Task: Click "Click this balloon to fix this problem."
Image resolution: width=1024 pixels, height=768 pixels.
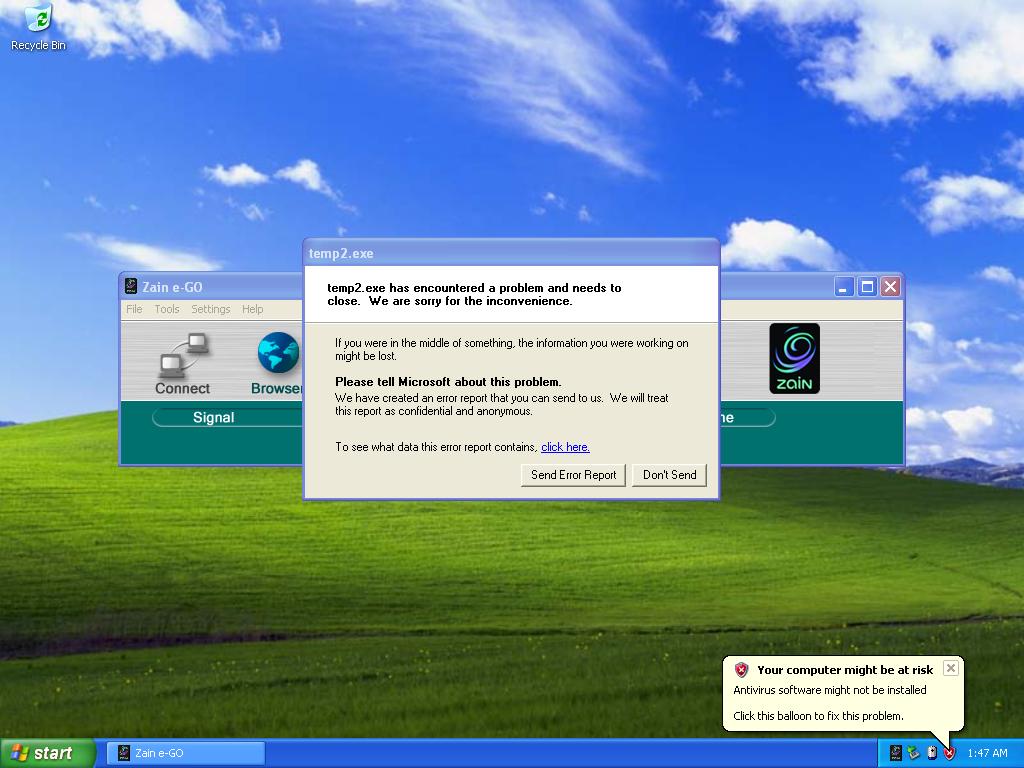Action: point(818,716)
